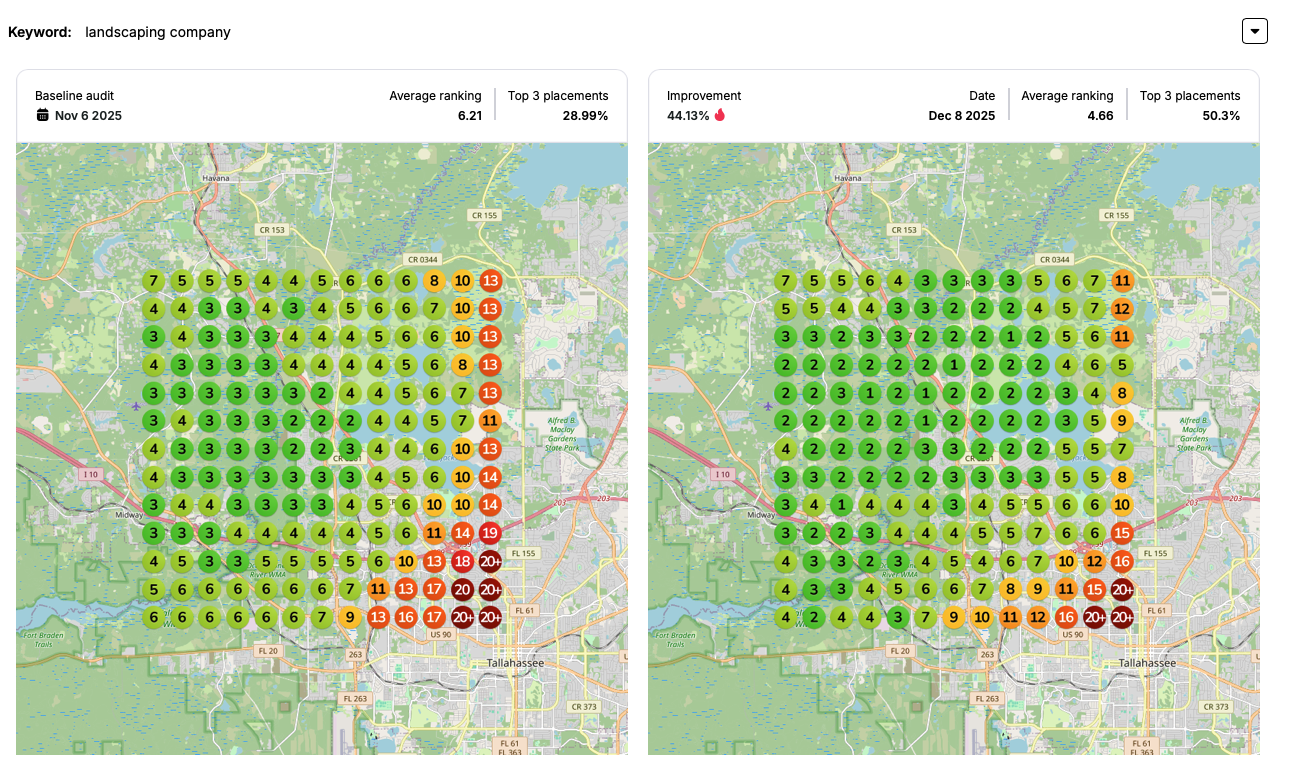The height and width of the screenshot is (773, 1290).
Task: Click the 50.3% Top 3 placements value
Action: 1221,115
